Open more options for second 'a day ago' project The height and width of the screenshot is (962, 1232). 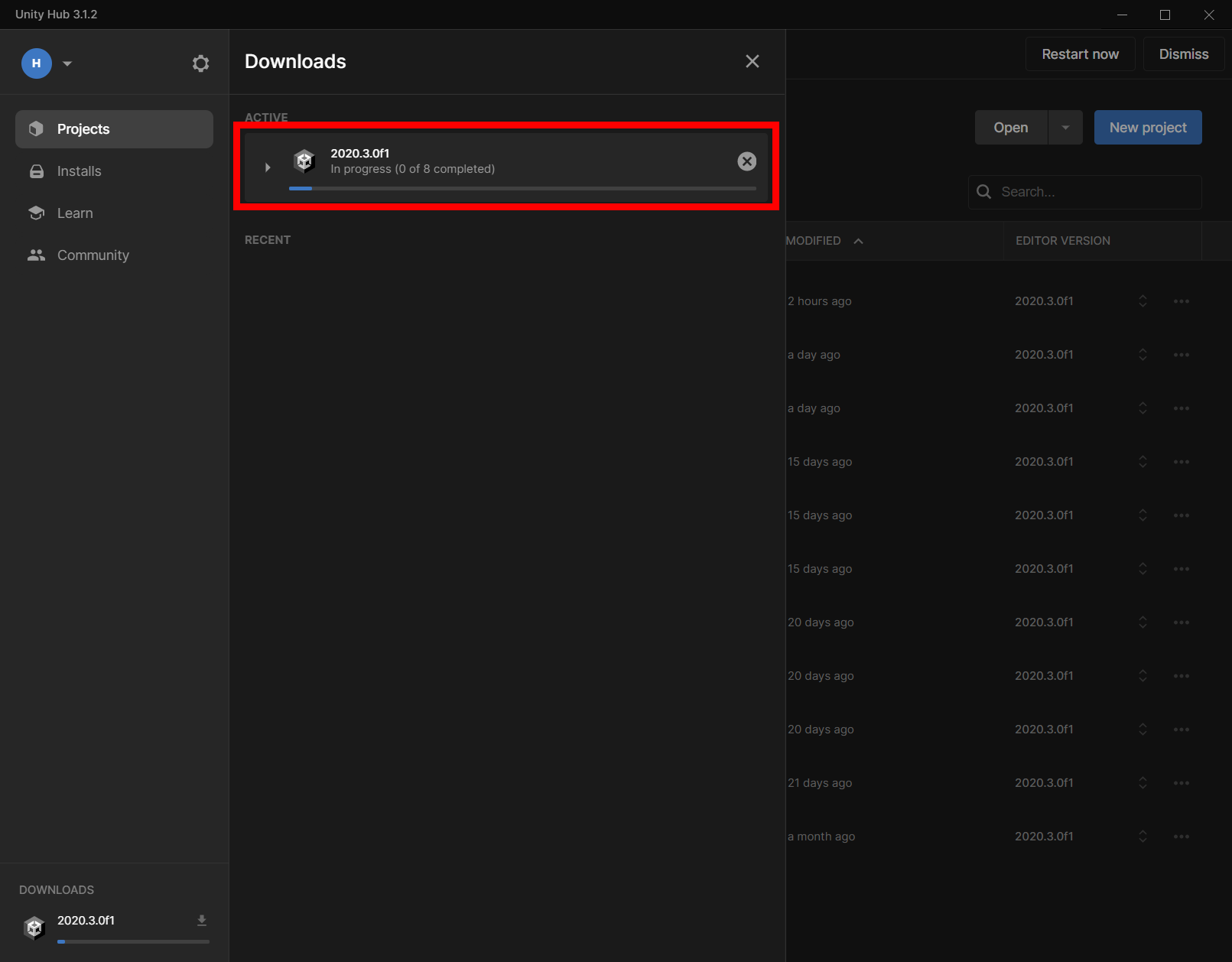(1181, 408)
